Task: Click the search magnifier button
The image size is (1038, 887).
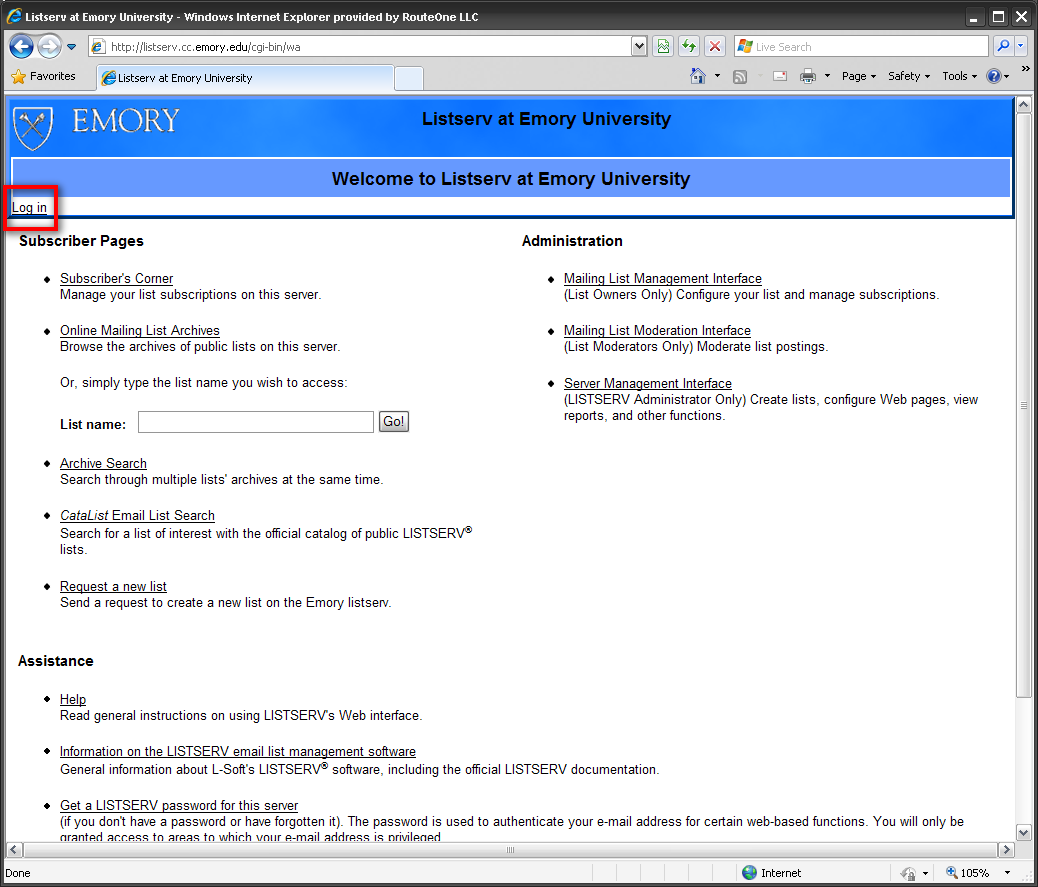Action: (1004, 46)
